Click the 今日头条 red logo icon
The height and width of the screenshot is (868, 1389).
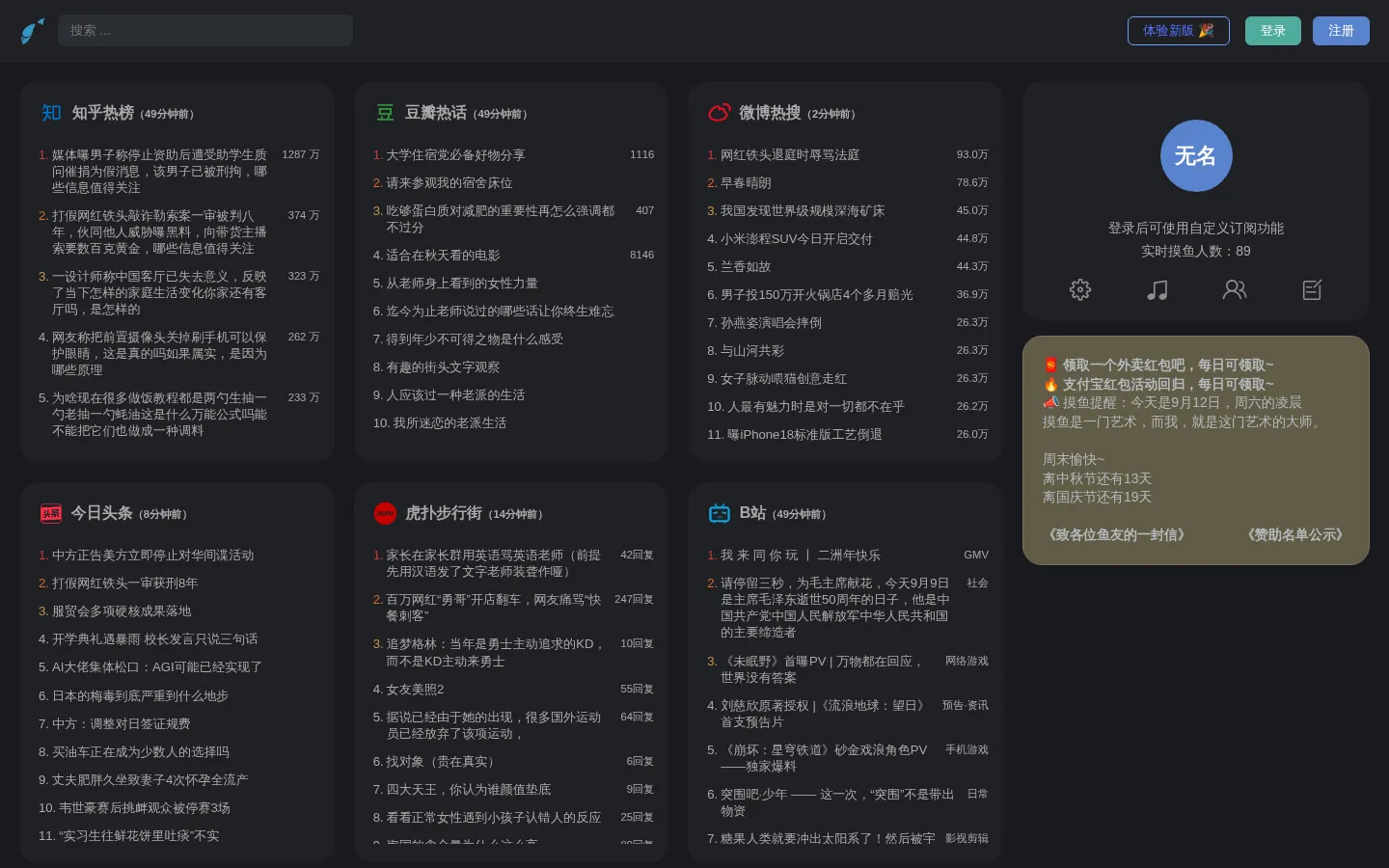(x=51, y=513)
